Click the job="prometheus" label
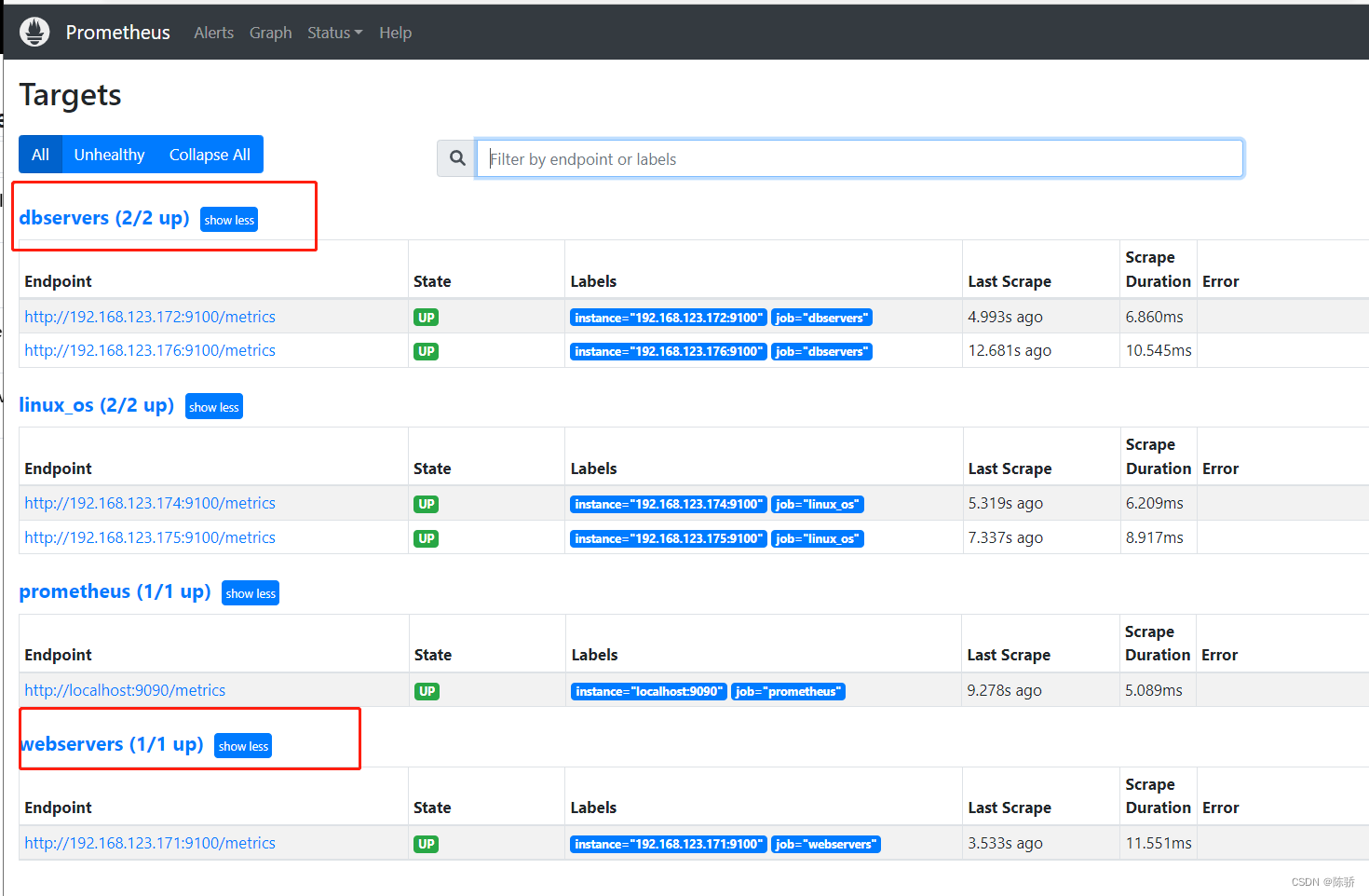The height and width of the screenshot is (896, 1369). coord(788,691)
